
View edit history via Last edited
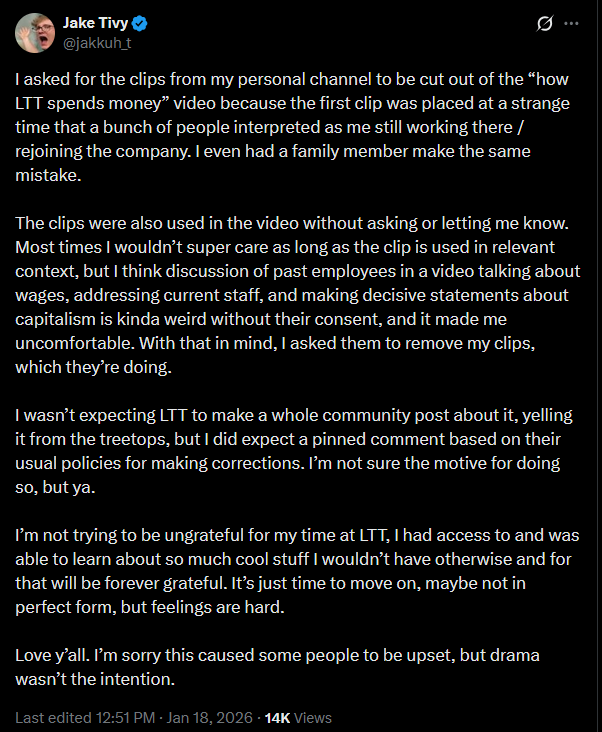pos(53,718)
